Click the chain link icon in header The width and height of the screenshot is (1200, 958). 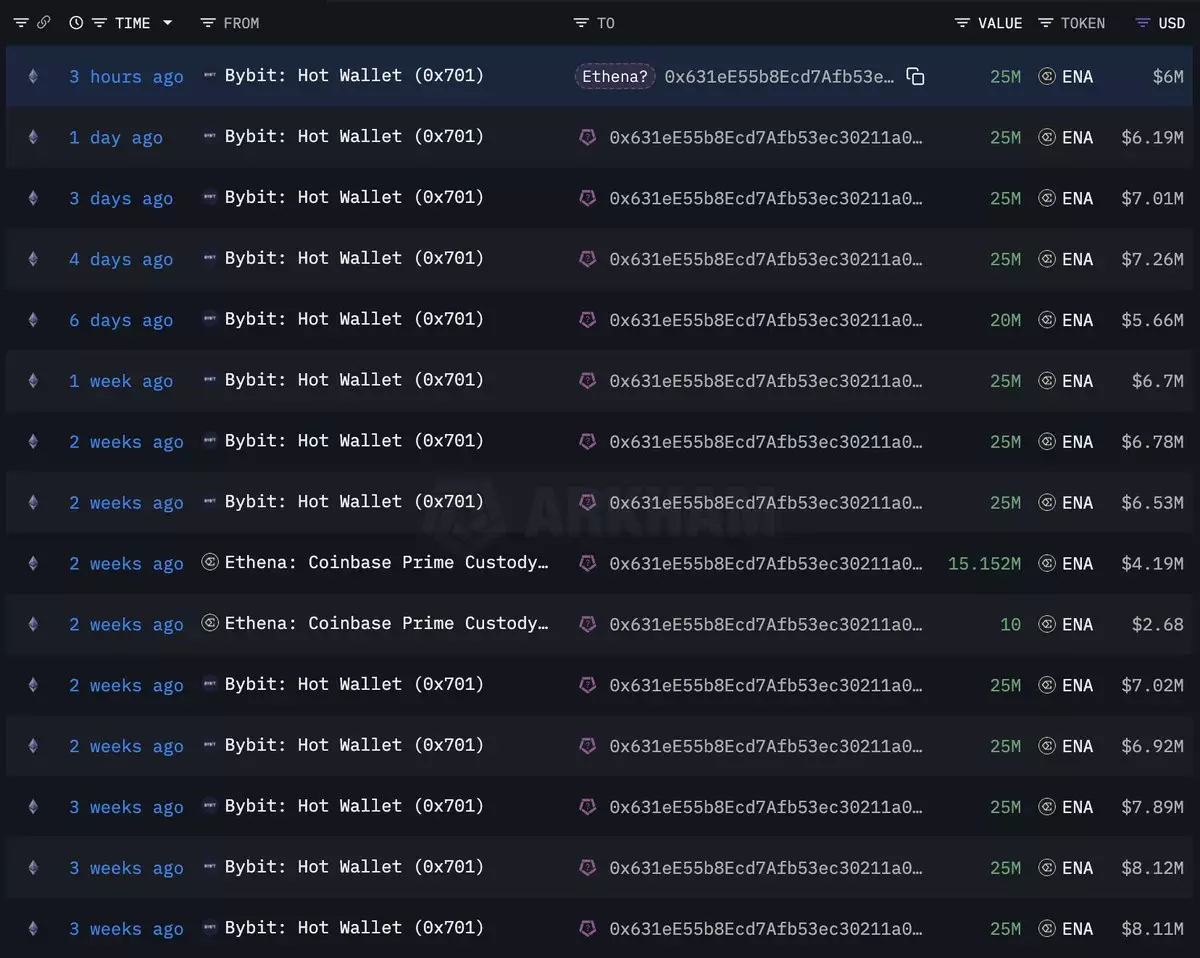[x=43, y=23]
